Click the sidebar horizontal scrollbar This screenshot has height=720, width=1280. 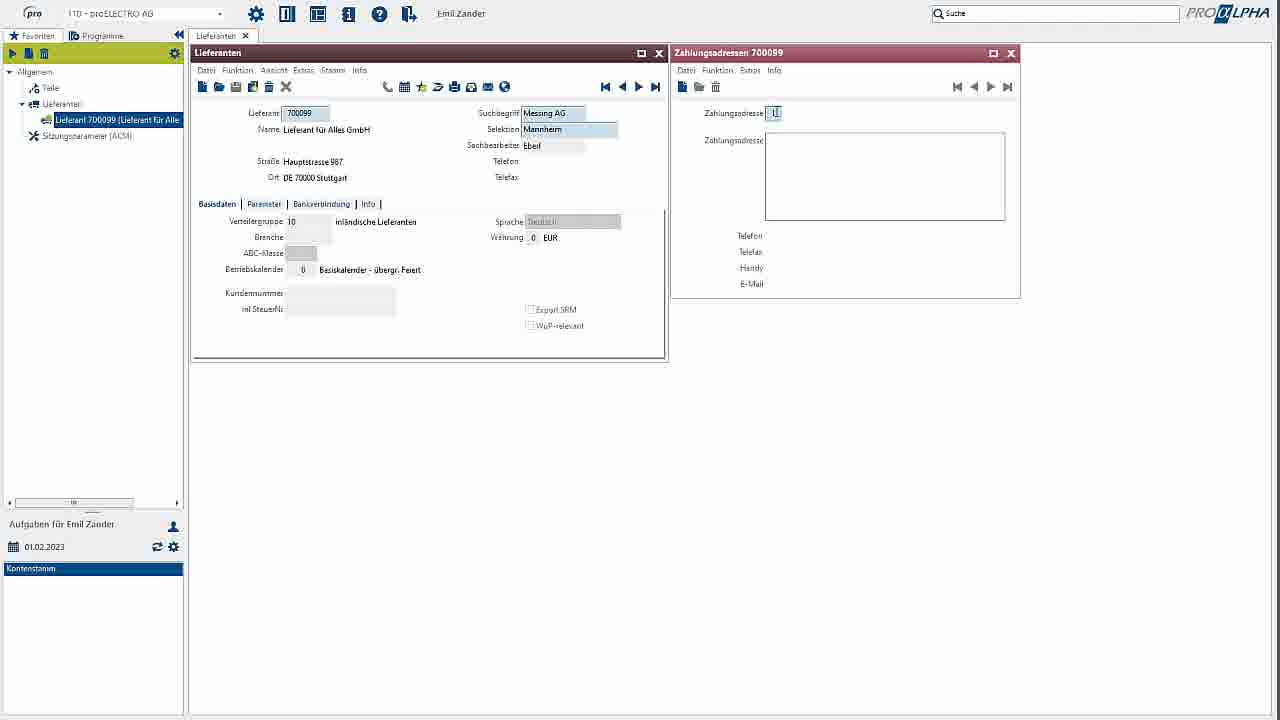tap(74, 503)
